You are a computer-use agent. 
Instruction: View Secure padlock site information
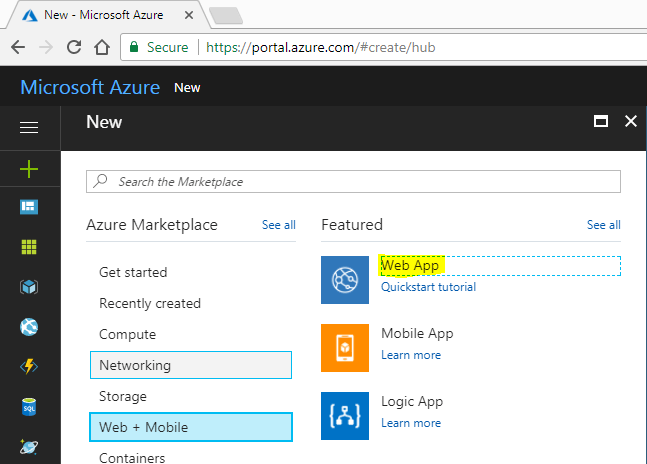(x=159, y=47)
